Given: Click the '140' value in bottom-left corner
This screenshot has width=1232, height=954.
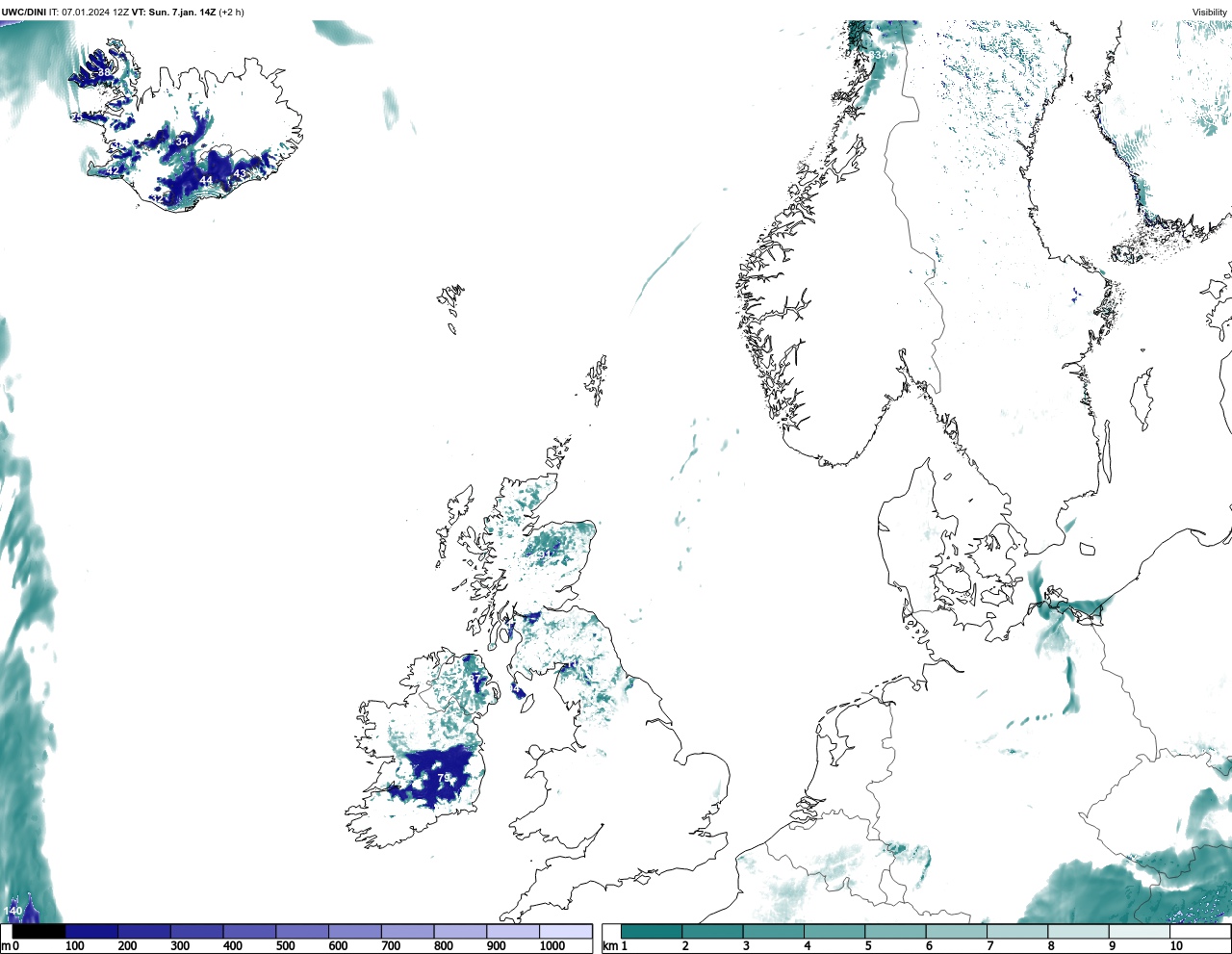Looking at the screenshot, I should (x=13, y=911).
